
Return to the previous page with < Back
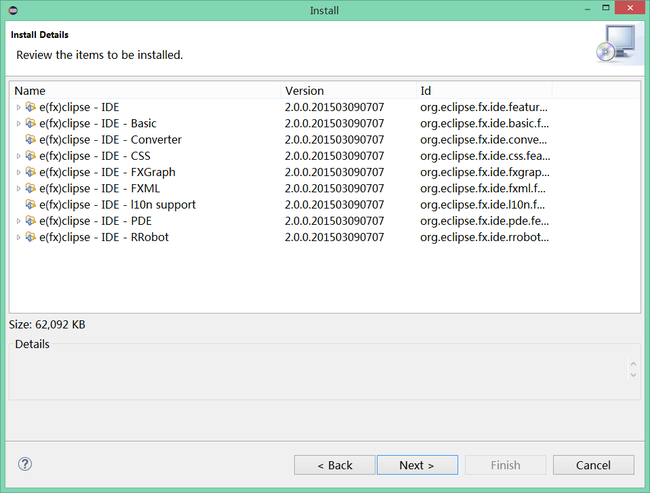pyautogui.click(x=335, y=465)
